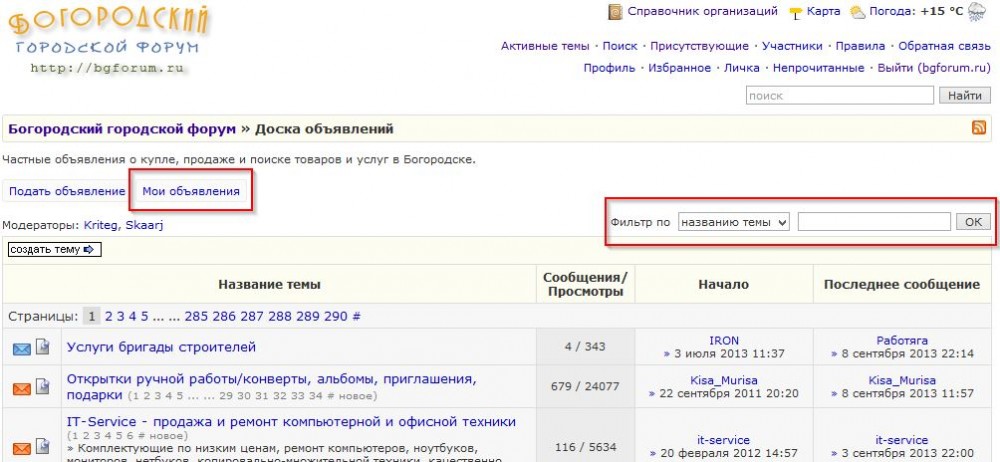Screen dimensions: 1000x462
Task: Click document icon in IT-Service topic row
Action: [43, 447]
